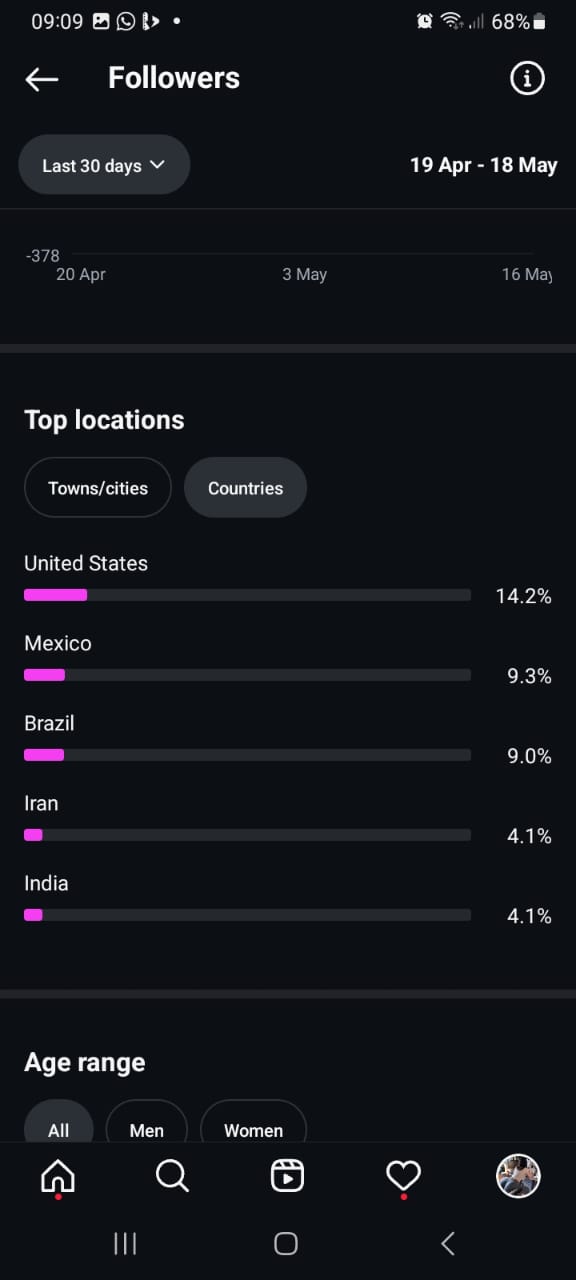
Task: Expand the Last 30 days dropdown
Action: coord(104,165)
